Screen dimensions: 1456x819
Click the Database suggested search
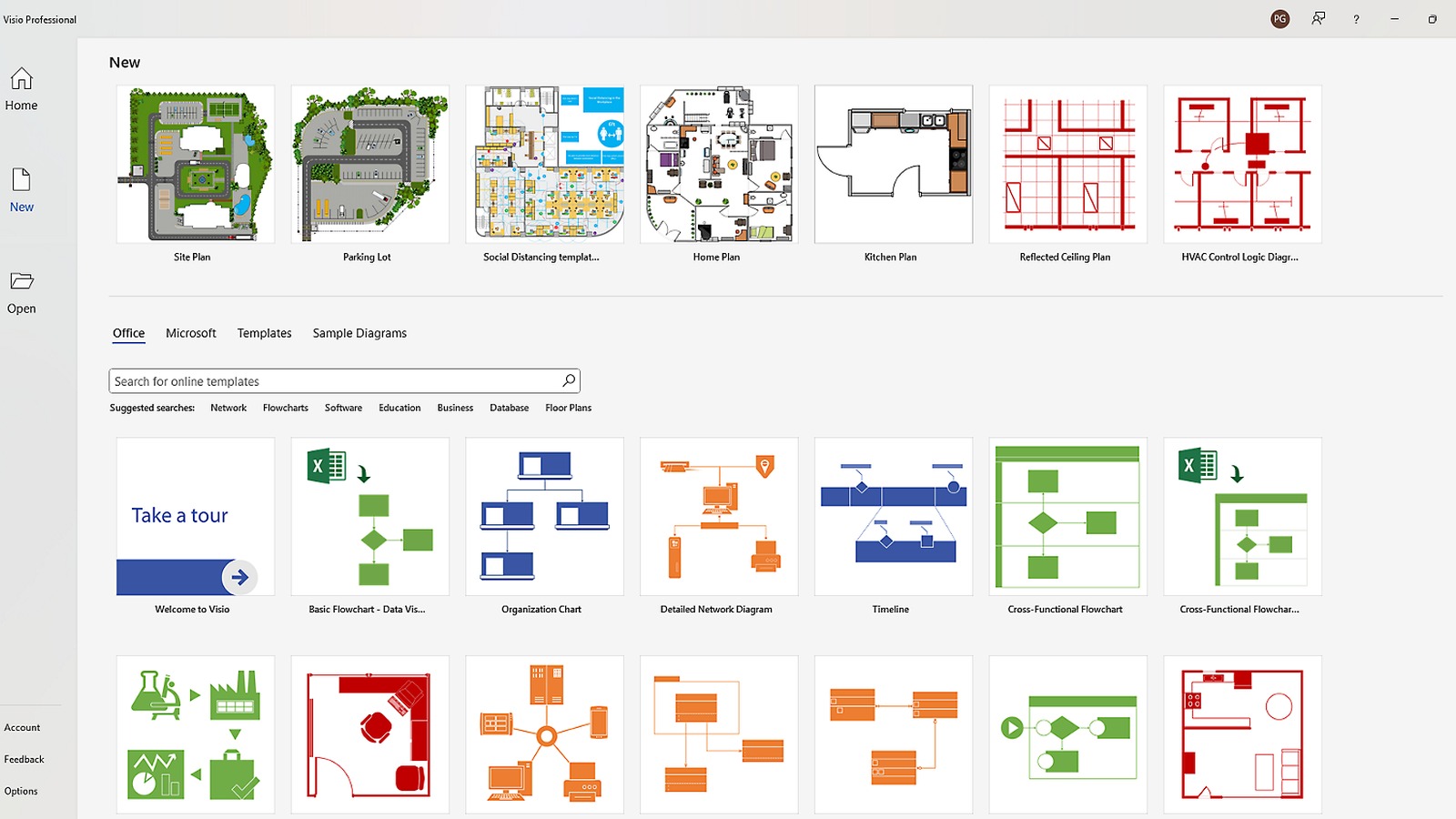pos(510,408)
